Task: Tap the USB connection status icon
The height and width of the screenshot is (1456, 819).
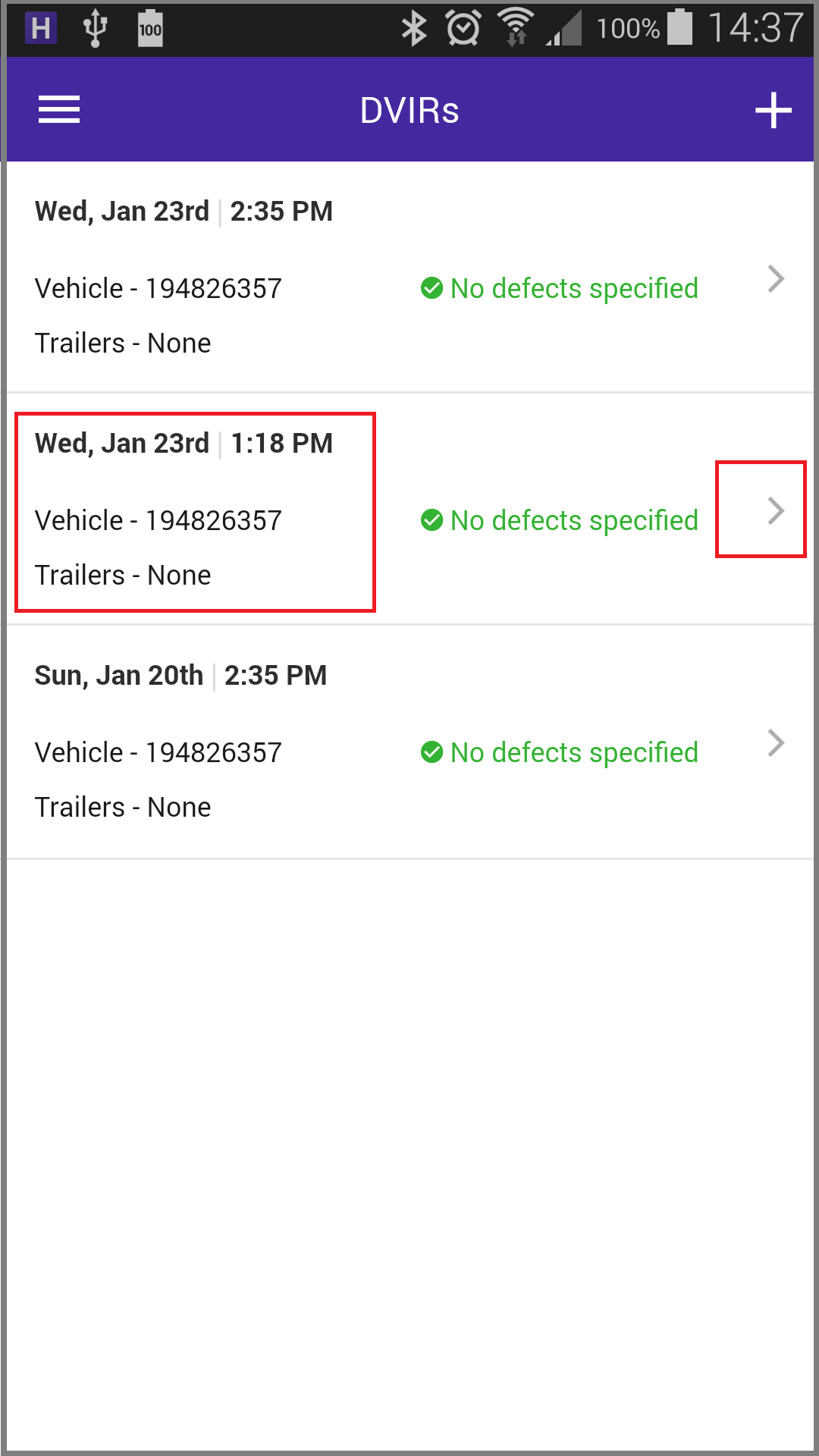Action: (x=95, y=29)
